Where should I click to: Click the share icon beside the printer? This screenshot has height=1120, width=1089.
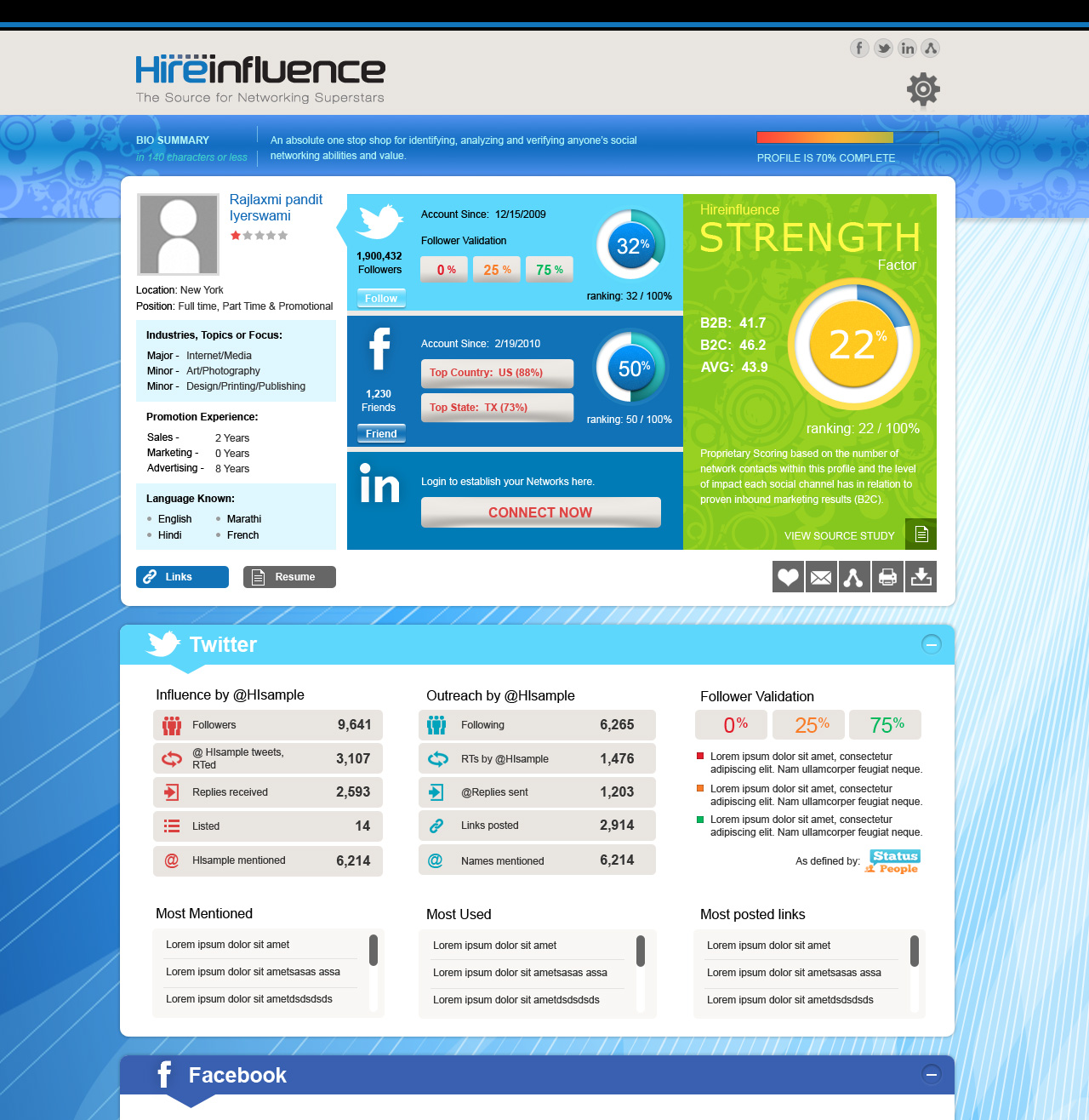(x=854, y=577)
